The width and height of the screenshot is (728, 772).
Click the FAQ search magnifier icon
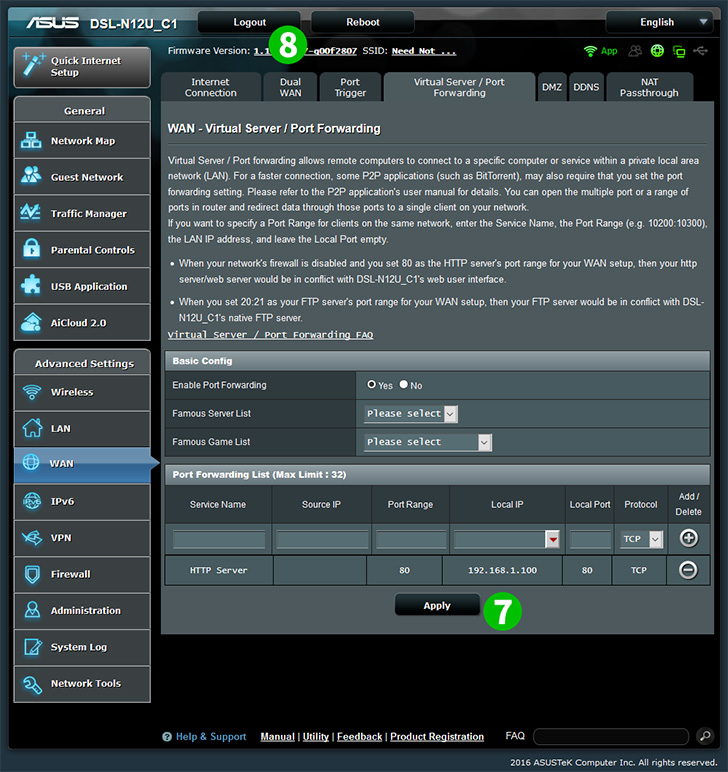coord(705,736)
